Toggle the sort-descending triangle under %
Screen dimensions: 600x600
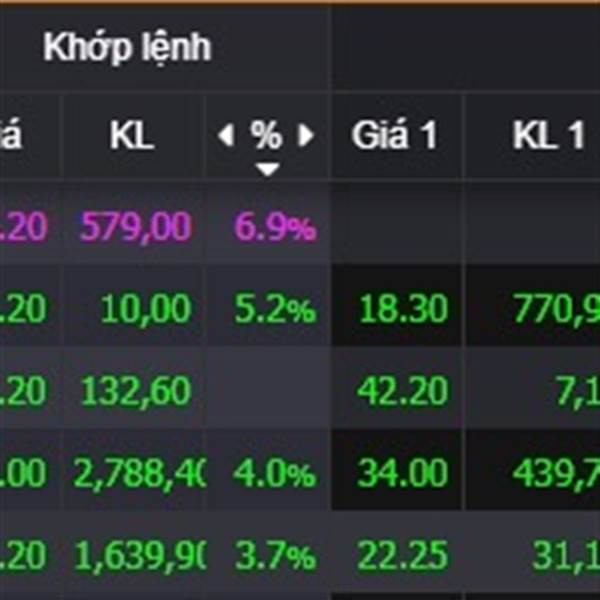coord(267,169)
